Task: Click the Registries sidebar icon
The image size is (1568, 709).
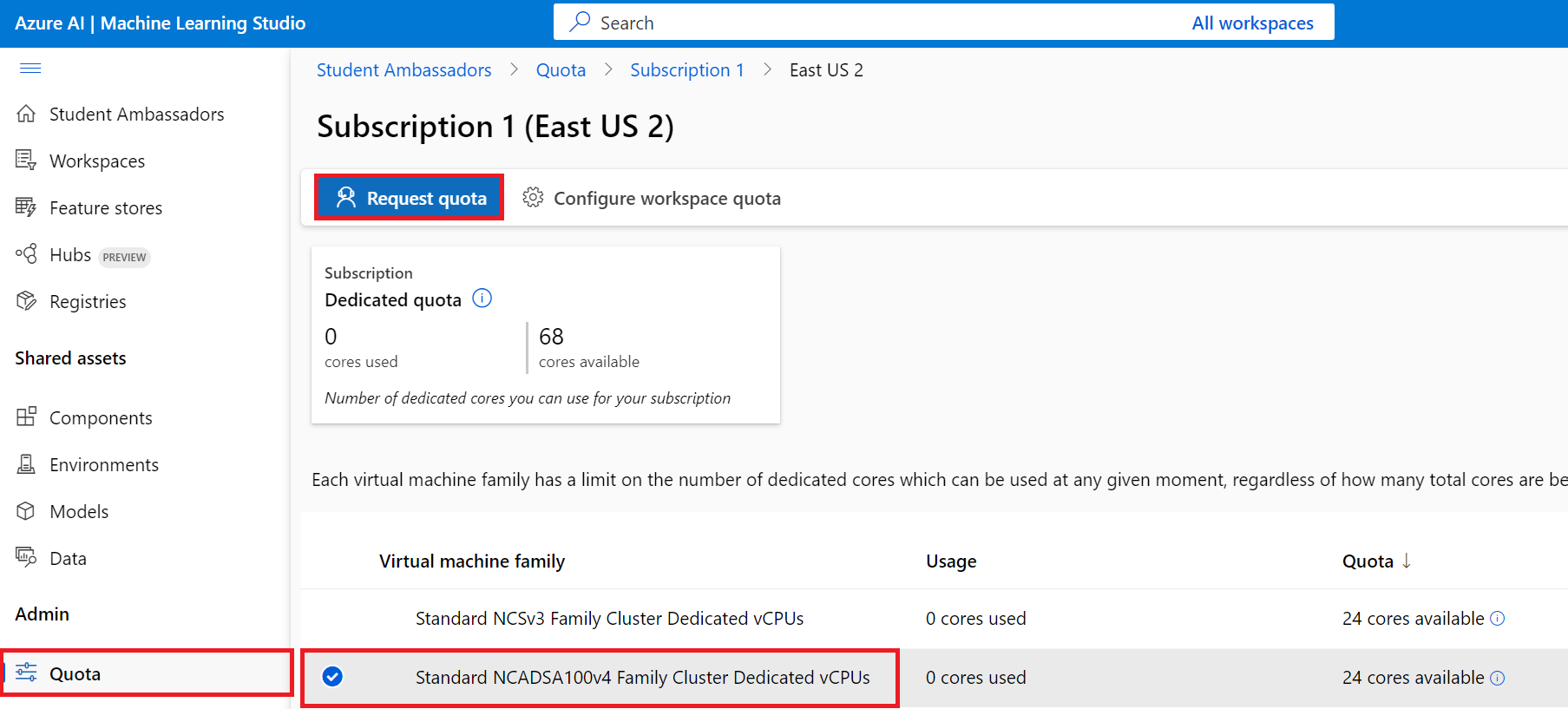Action: (26, 301)
